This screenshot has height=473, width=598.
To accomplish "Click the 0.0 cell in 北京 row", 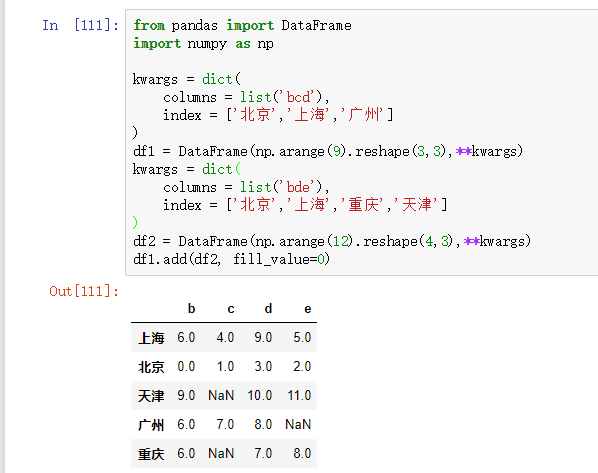I will (186, 367).
